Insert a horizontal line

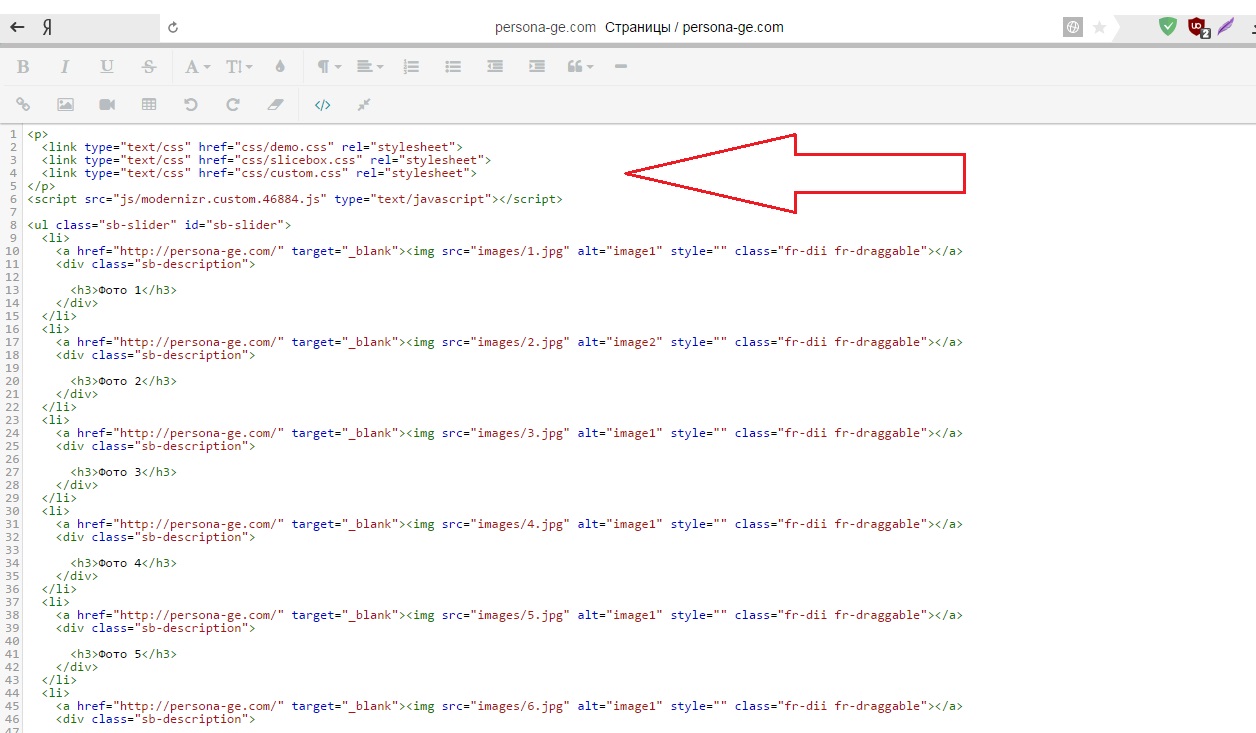click(621, 67)
